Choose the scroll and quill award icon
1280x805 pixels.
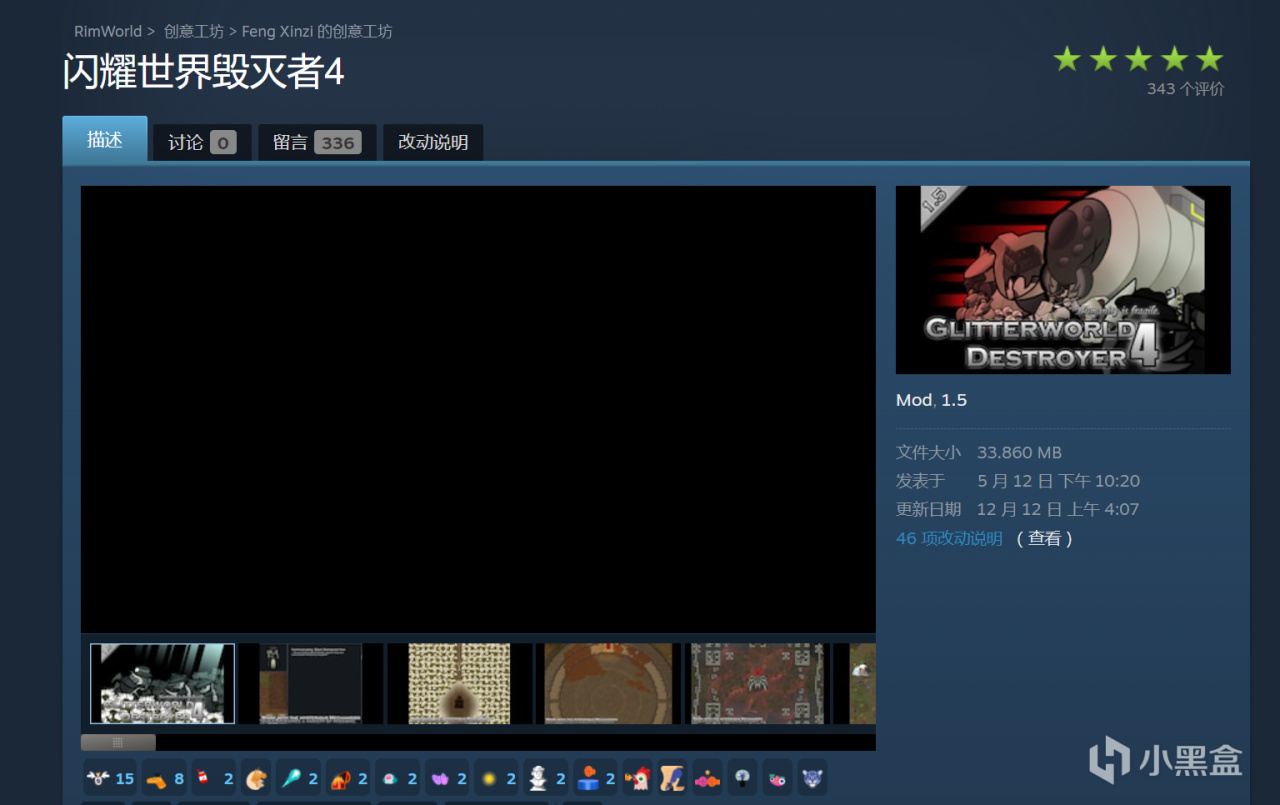pos(672,778)
